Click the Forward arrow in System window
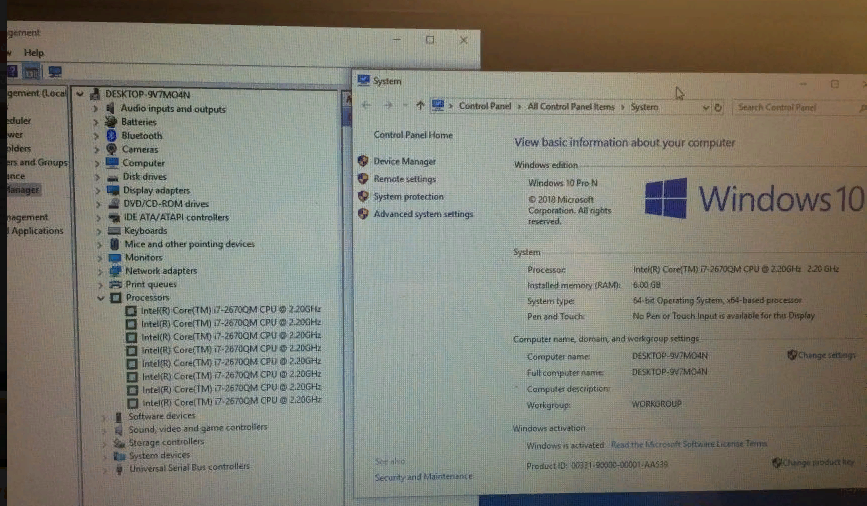 pyautogui.click(x=388, y=105)
